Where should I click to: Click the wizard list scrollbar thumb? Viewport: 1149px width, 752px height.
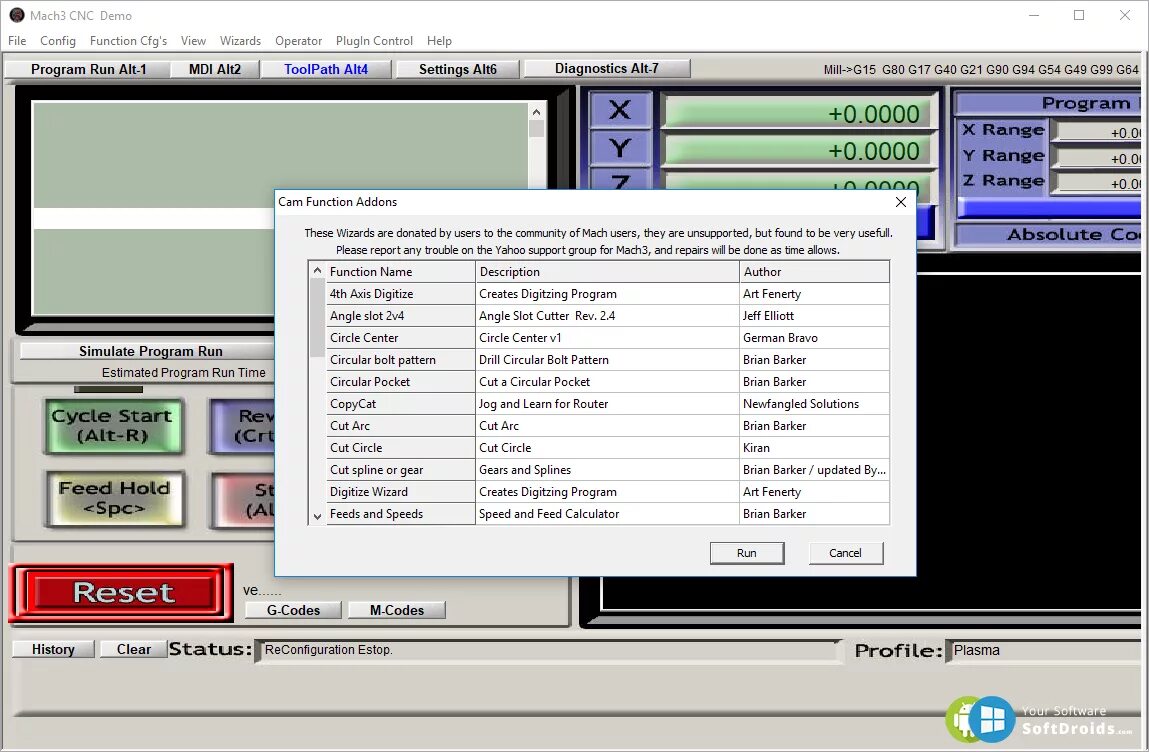317,318
